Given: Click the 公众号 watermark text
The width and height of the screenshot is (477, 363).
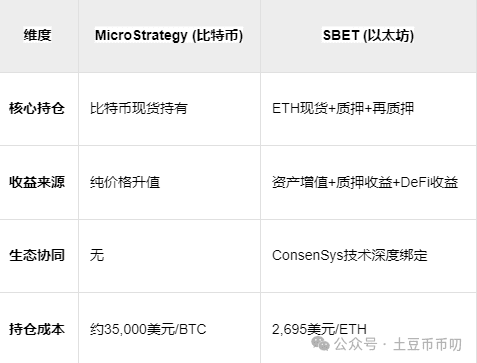Looking at the screenshot, I should [x=356, y=344].
